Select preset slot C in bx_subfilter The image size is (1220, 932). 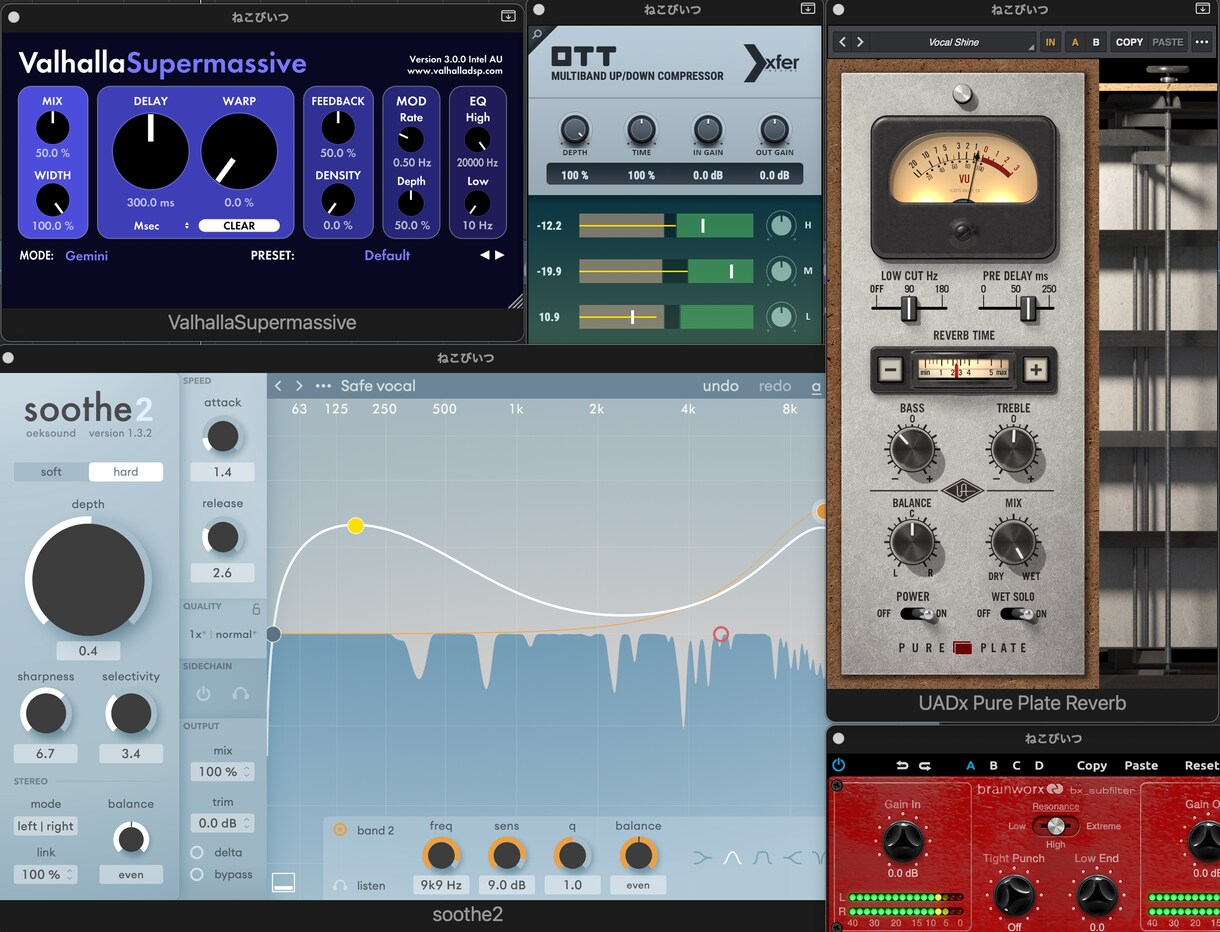click(x=1016, y=766)
